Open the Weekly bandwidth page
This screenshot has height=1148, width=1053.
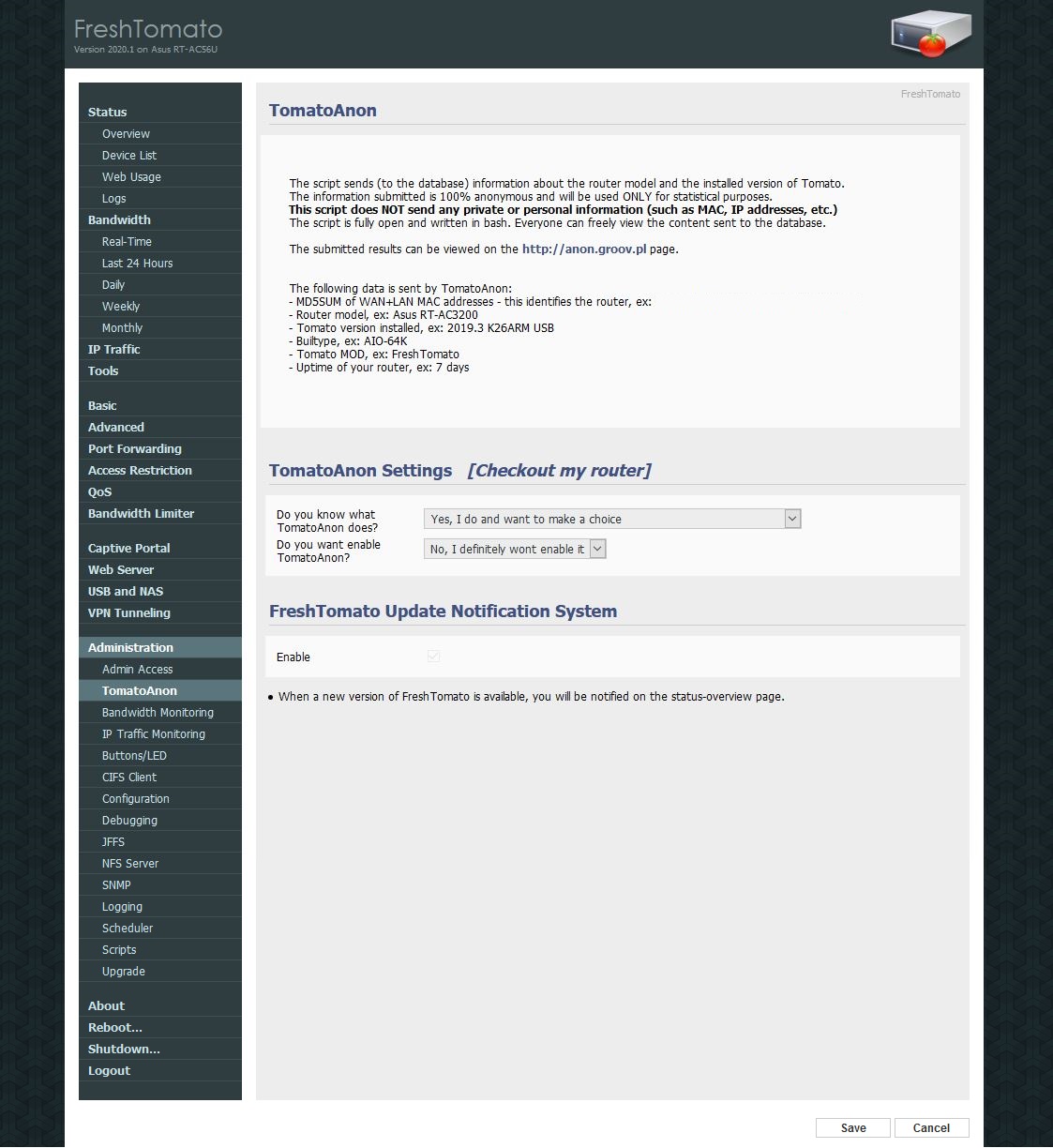[x=160, y=307]
